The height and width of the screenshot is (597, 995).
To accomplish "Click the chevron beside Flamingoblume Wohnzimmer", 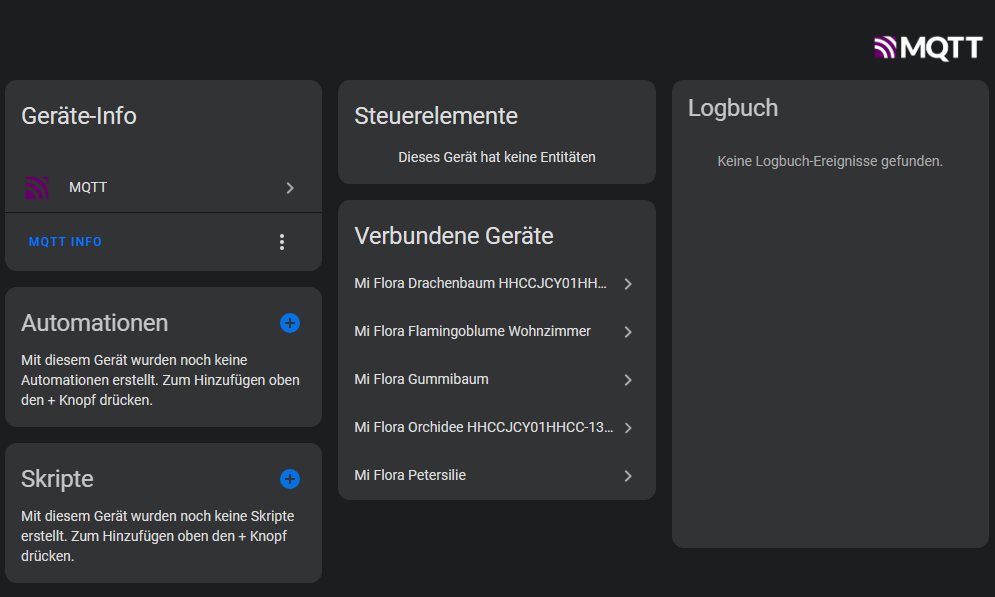I will point(628,332).
